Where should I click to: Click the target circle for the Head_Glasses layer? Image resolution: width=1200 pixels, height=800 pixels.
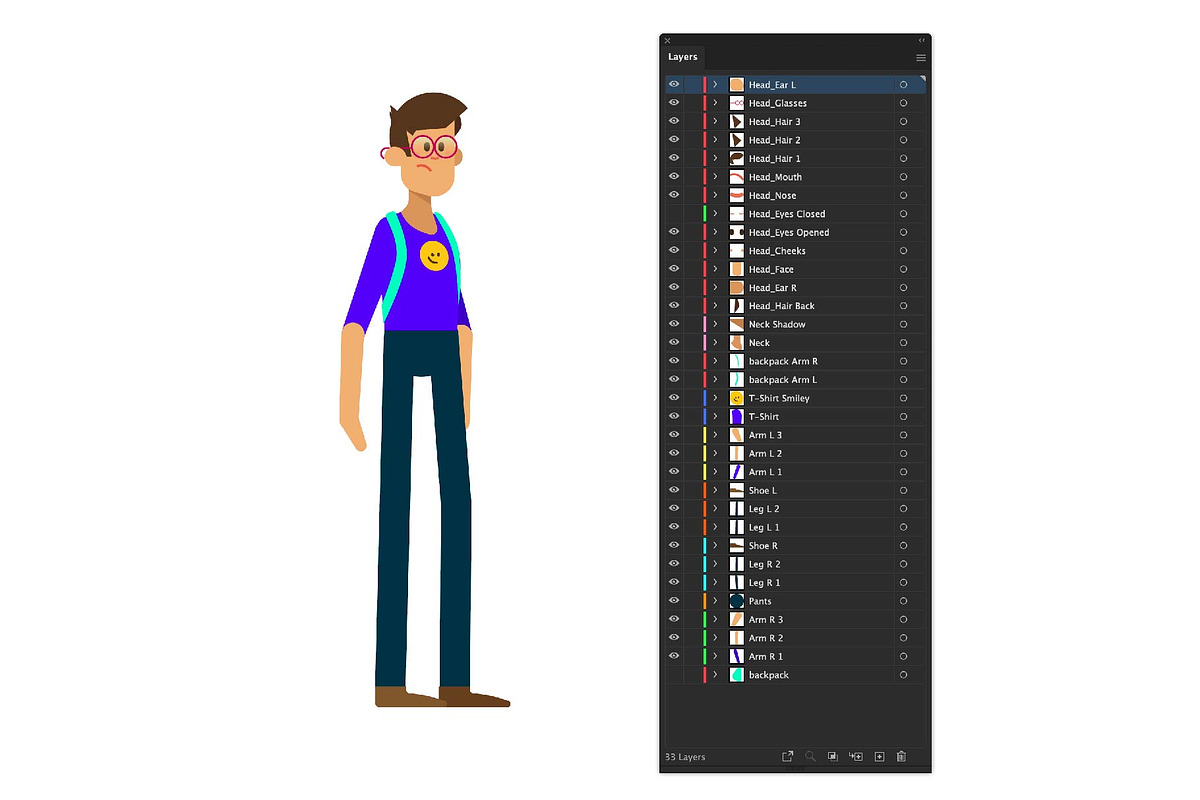coord(904,103)
